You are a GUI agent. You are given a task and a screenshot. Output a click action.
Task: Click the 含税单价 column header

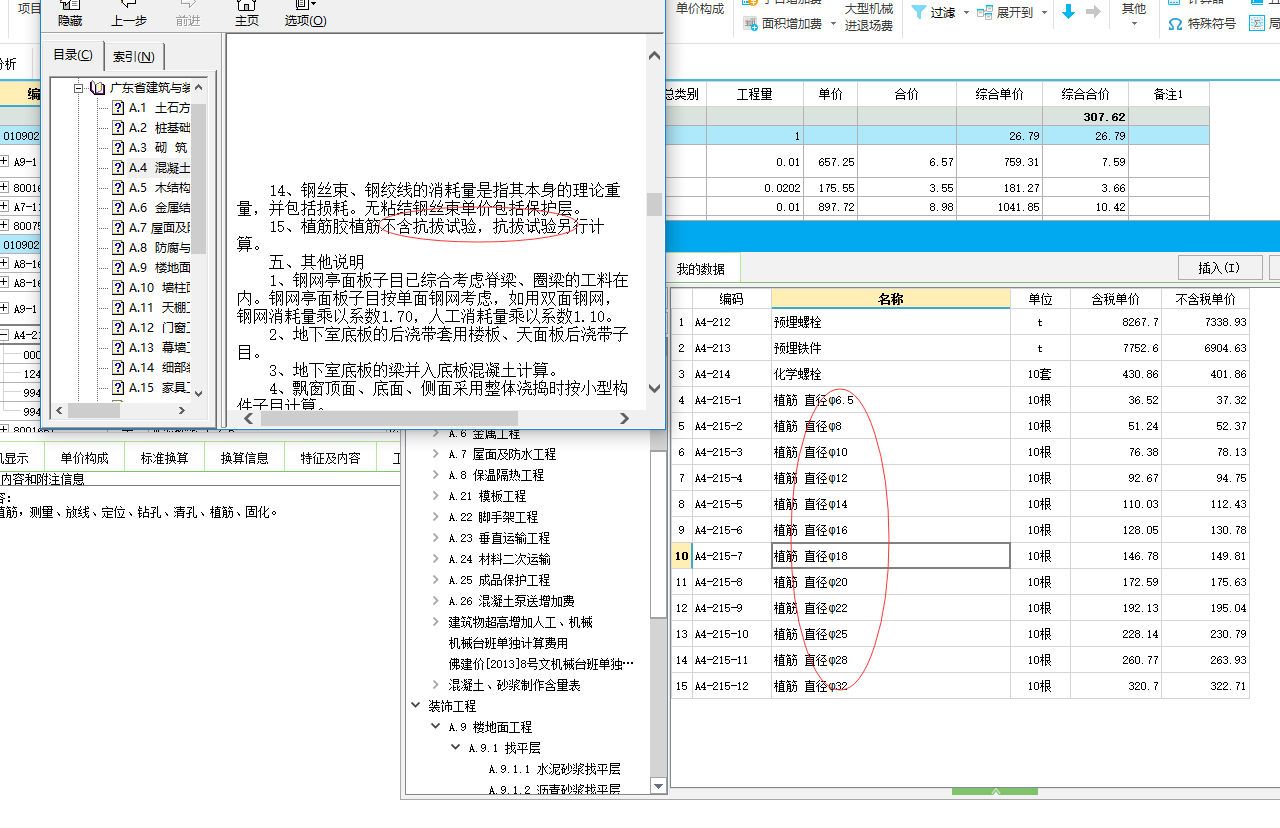[1116, 299]
